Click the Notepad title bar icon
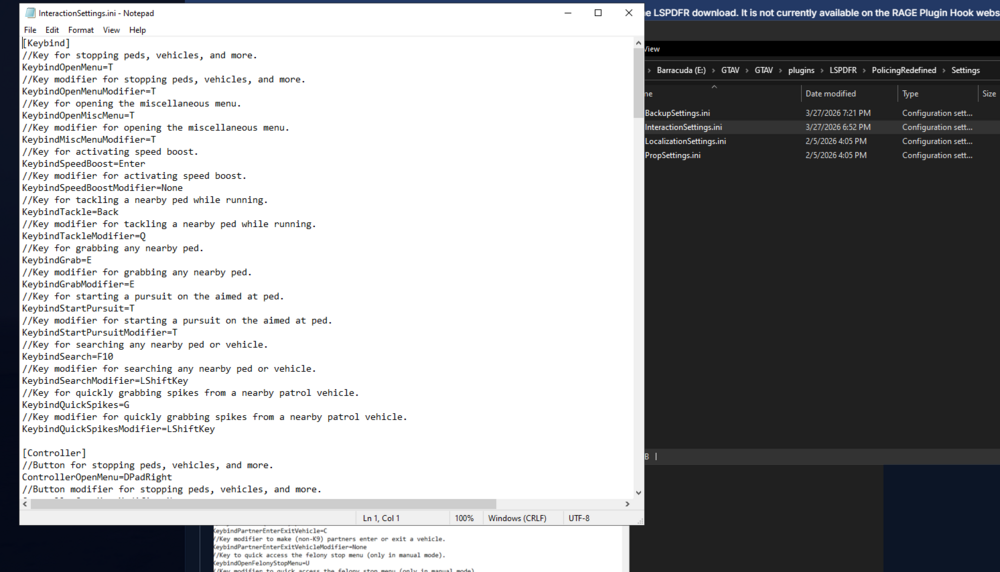1000x572 pixels. click(x=30, y=13)
